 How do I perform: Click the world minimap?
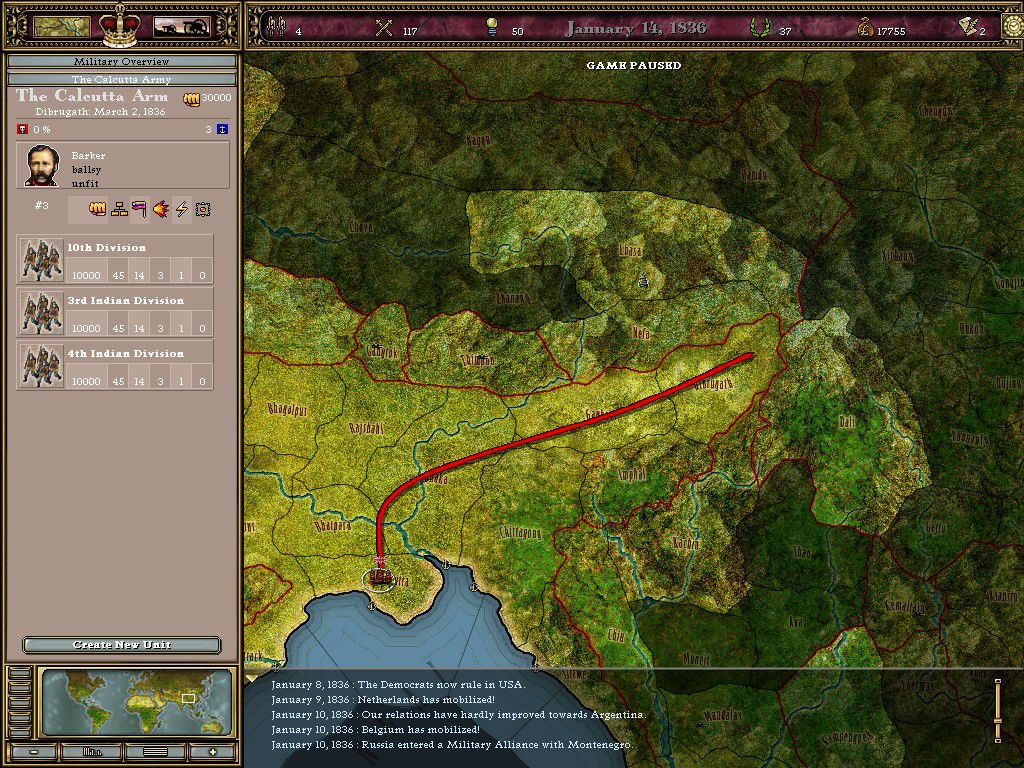click(136, 701)
